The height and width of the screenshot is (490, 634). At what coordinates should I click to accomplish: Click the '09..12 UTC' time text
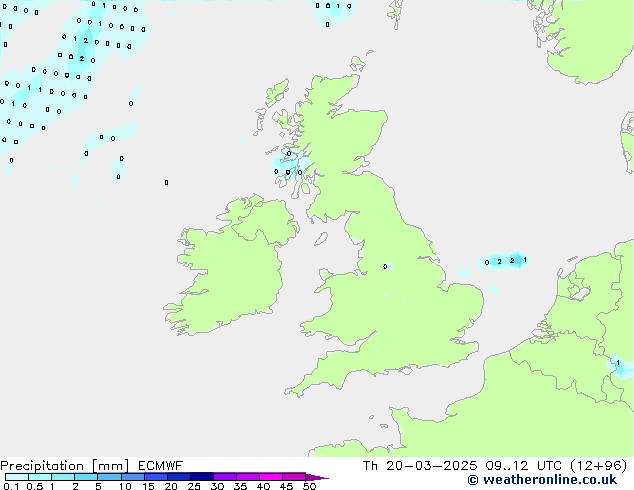coord(524,466)
